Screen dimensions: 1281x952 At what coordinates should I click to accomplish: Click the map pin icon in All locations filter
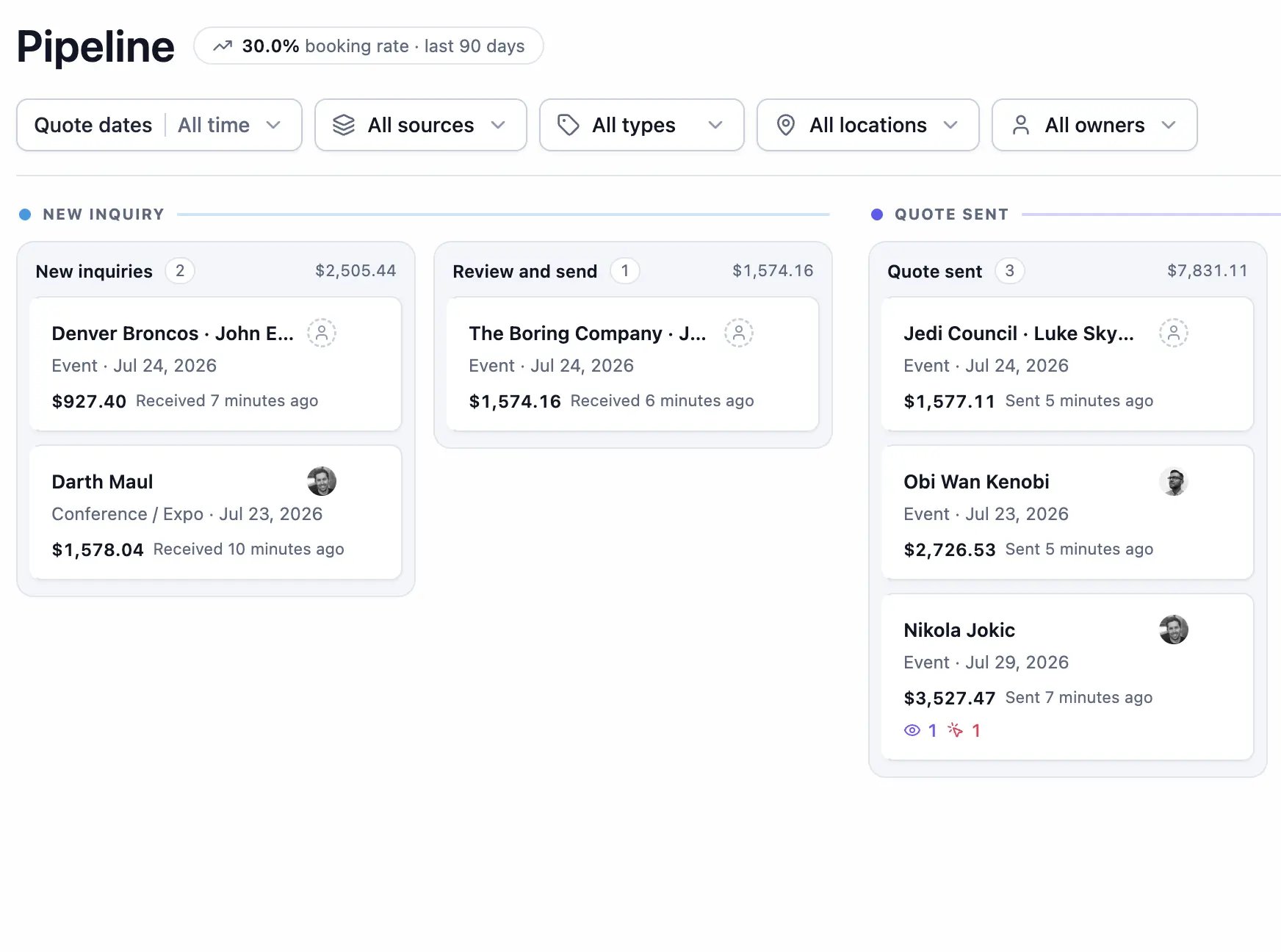tap(786, 125)
